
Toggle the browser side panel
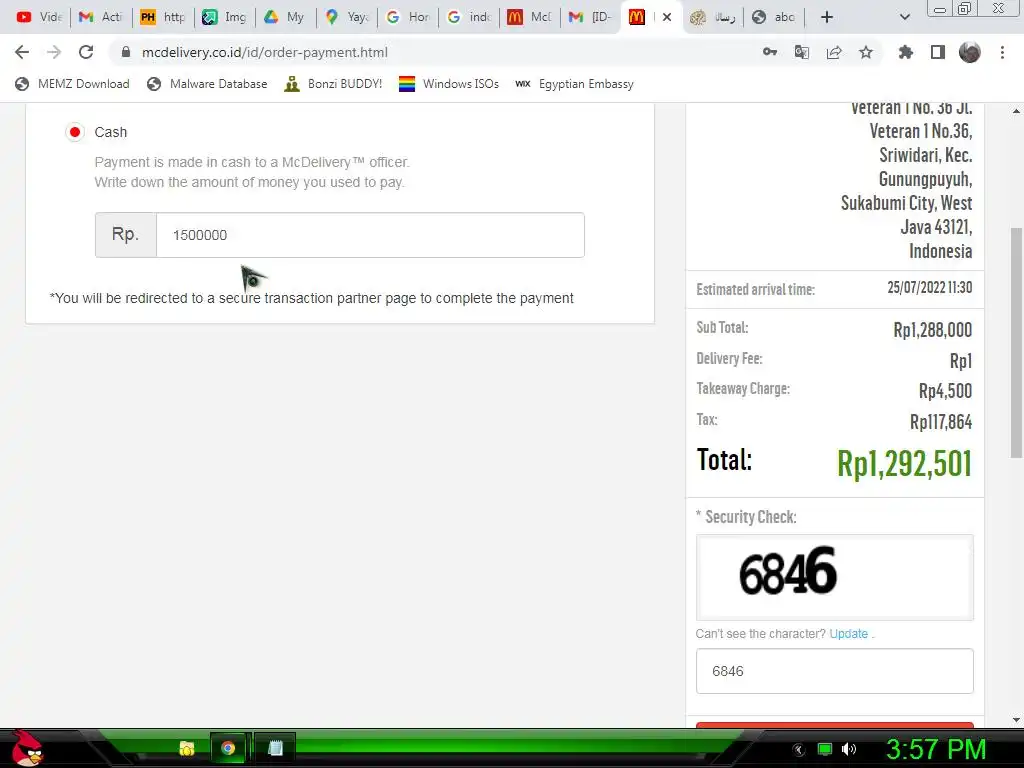pos(938,52)
